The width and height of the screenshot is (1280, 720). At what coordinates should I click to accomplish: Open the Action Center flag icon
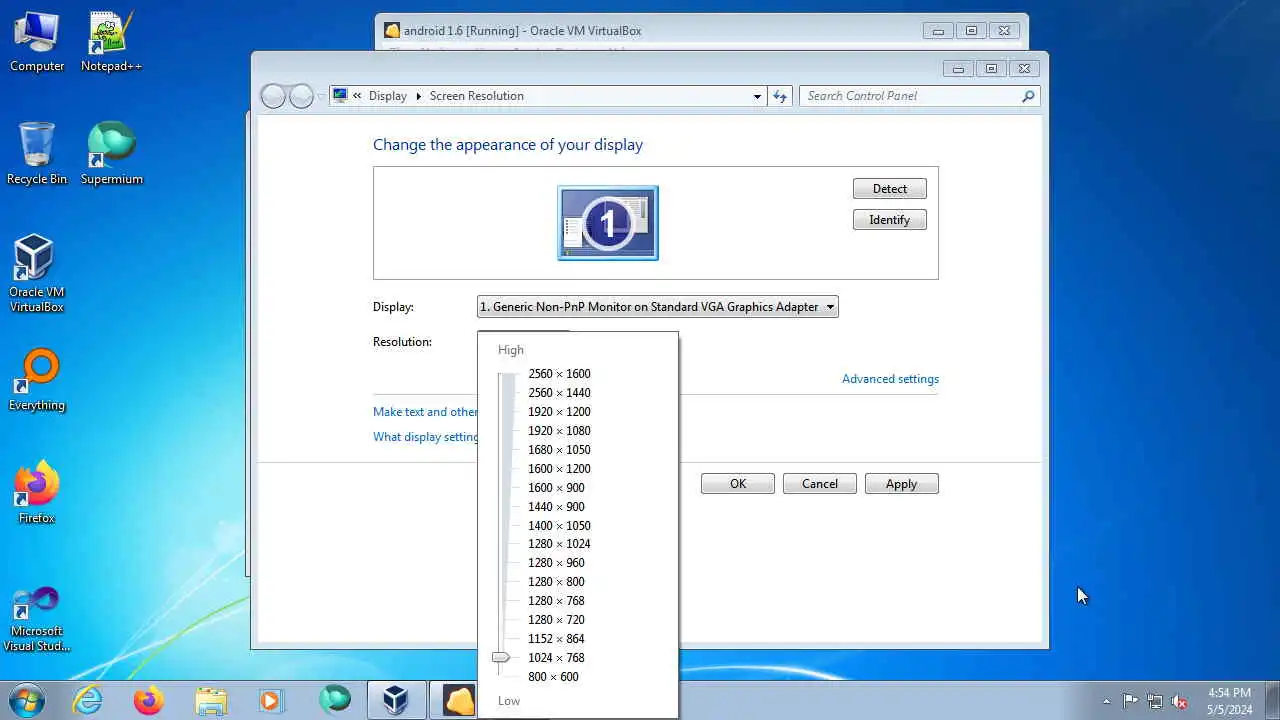click(x=1130, y=701)
